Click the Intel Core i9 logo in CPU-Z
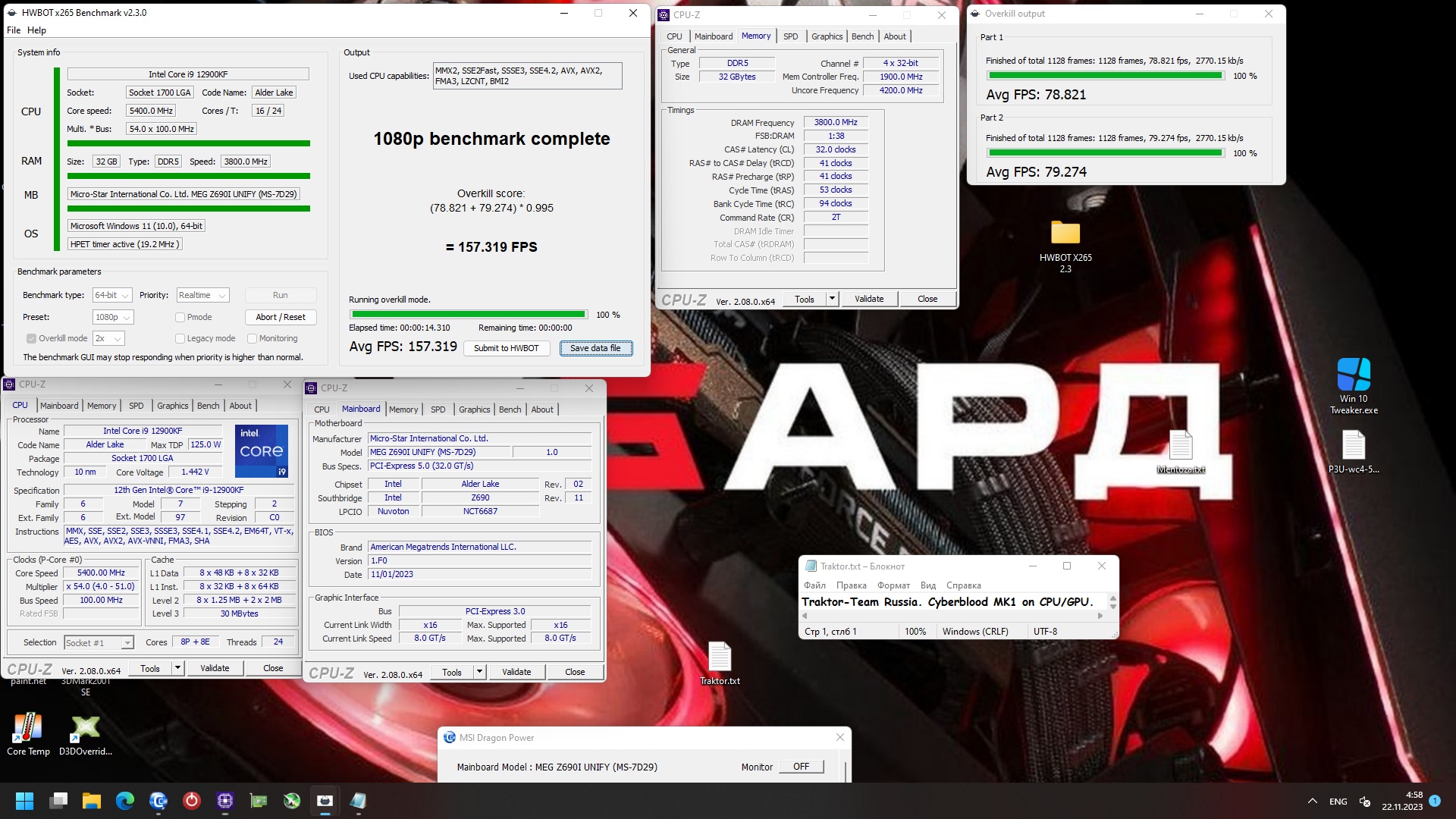The width and height of the screenshot is (1456, 819). pos(262,450)
